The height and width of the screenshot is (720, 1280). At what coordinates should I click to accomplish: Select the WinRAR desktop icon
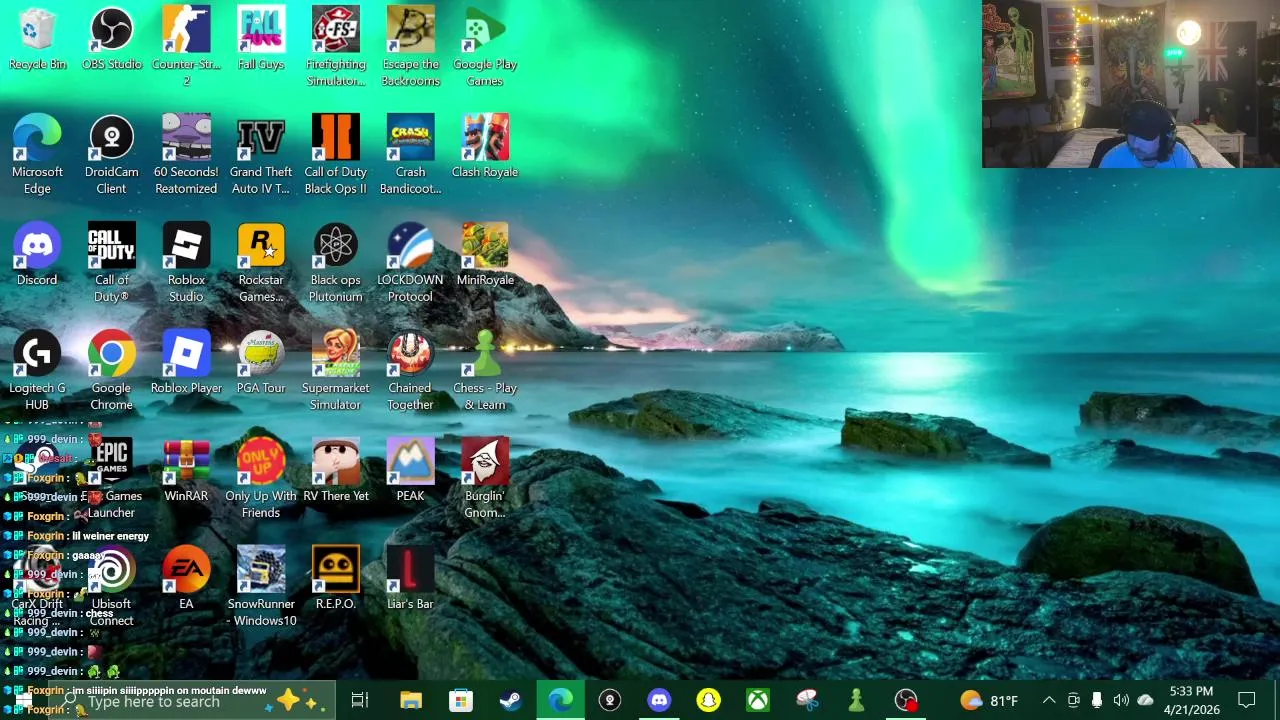186,472
